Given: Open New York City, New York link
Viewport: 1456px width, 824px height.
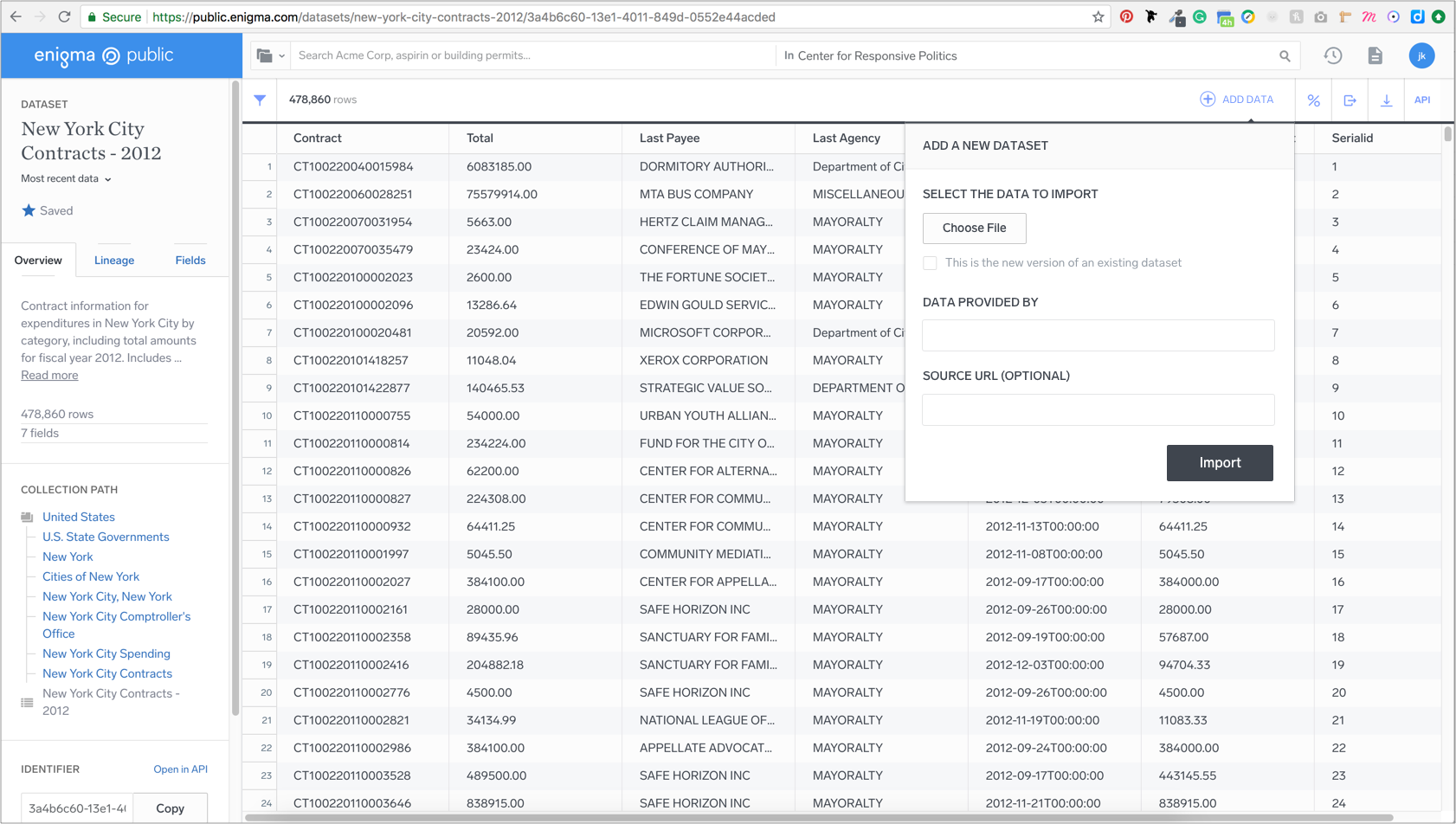Looking at the screenshot, I should 107,596.
